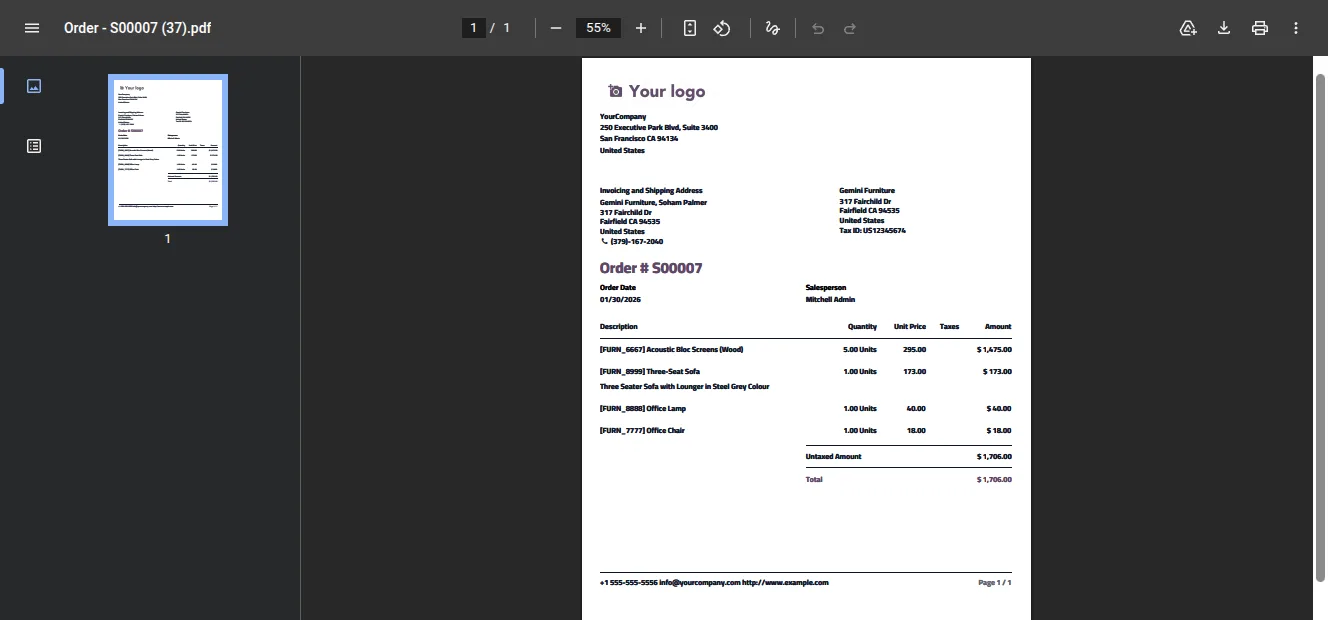Click the [FURN_7777] Office Chair line
This screenshot has height=620, width=1328.
point(642,431)
